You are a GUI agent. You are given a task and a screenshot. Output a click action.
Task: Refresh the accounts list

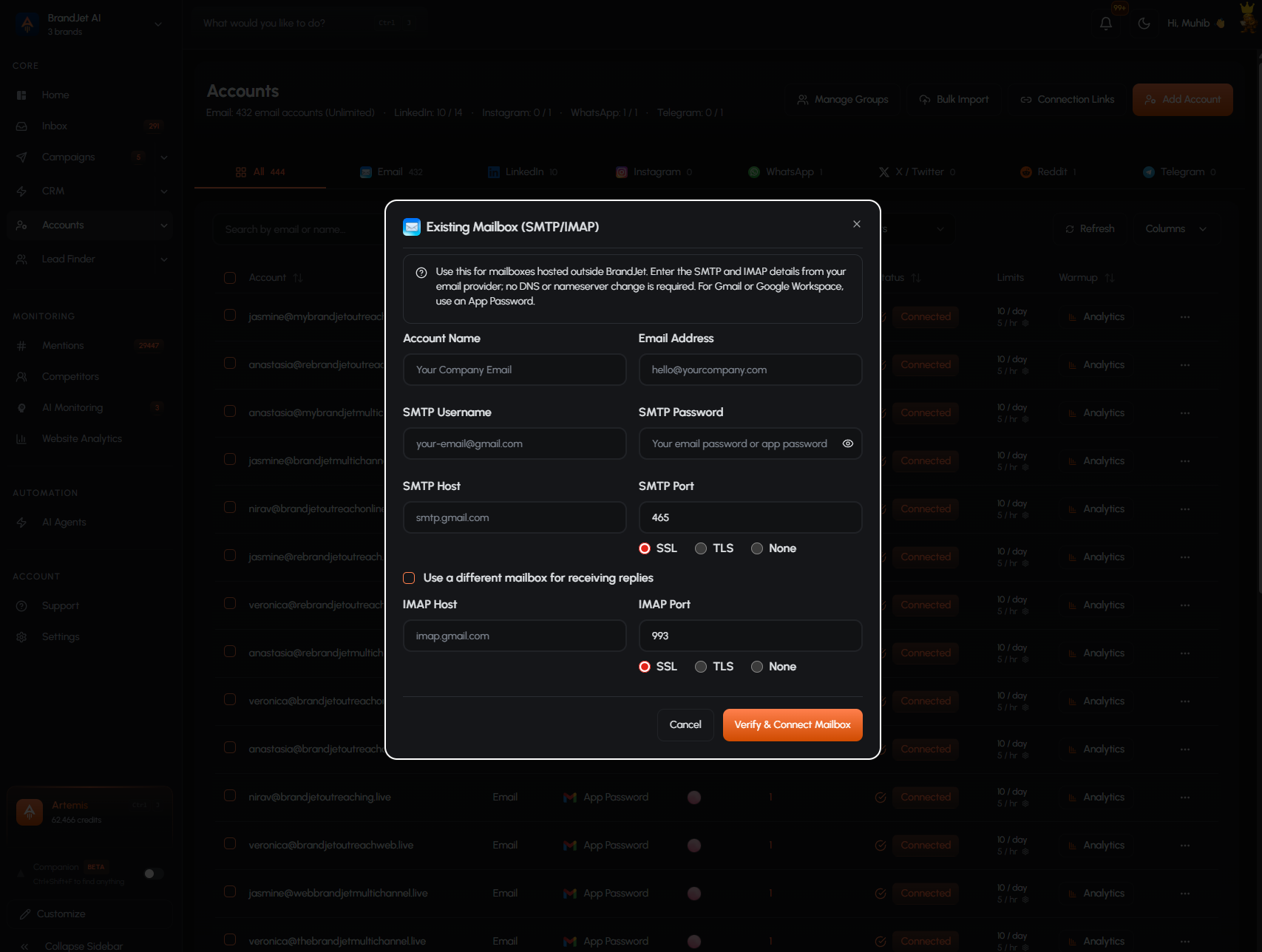[x=1090, y=229]
